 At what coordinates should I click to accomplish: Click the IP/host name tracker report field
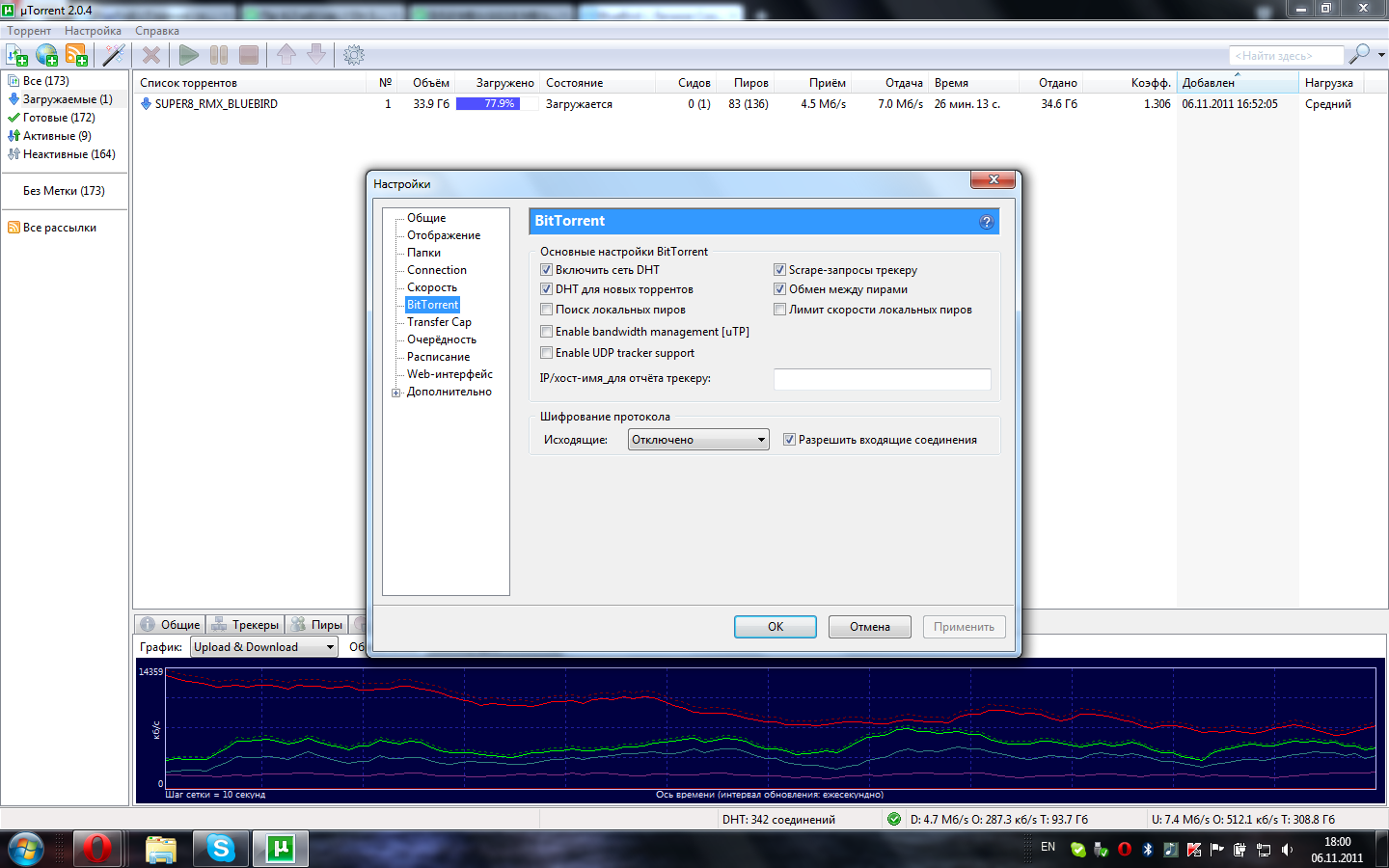(883, 379)
